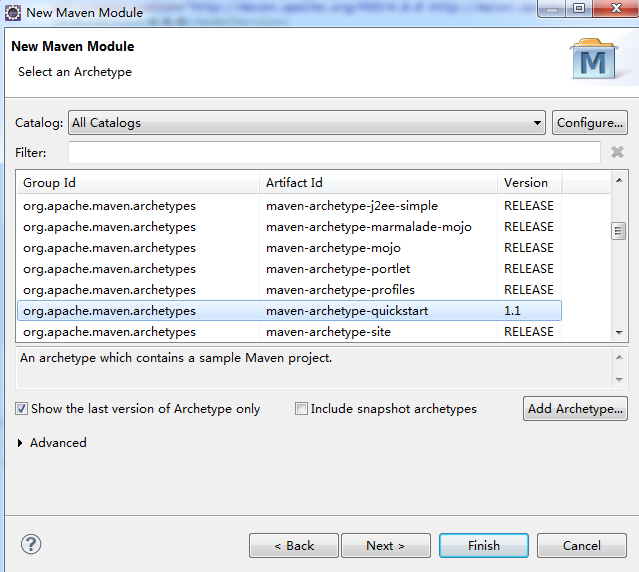Screen dimensions: 639x572
Task: Clear the filter with the X icon
Action: coord(617,152)
